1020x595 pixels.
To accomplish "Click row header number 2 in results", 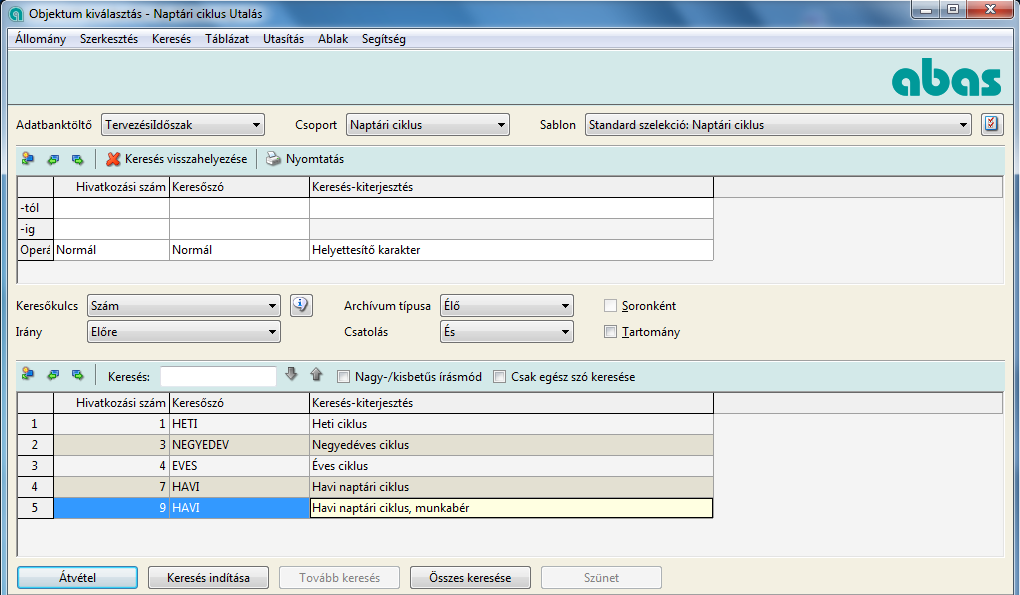I will click(35, 445).
